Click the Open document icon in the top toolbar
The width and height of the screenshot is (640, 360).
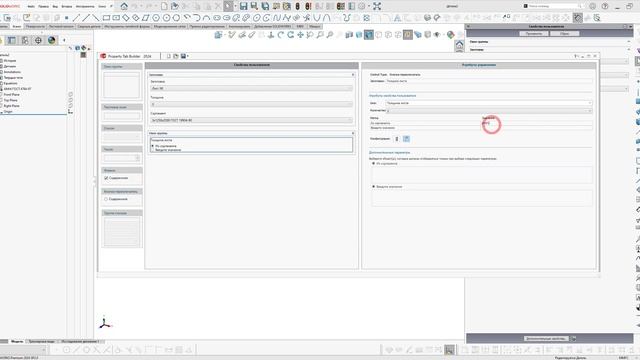coord(175,6)
